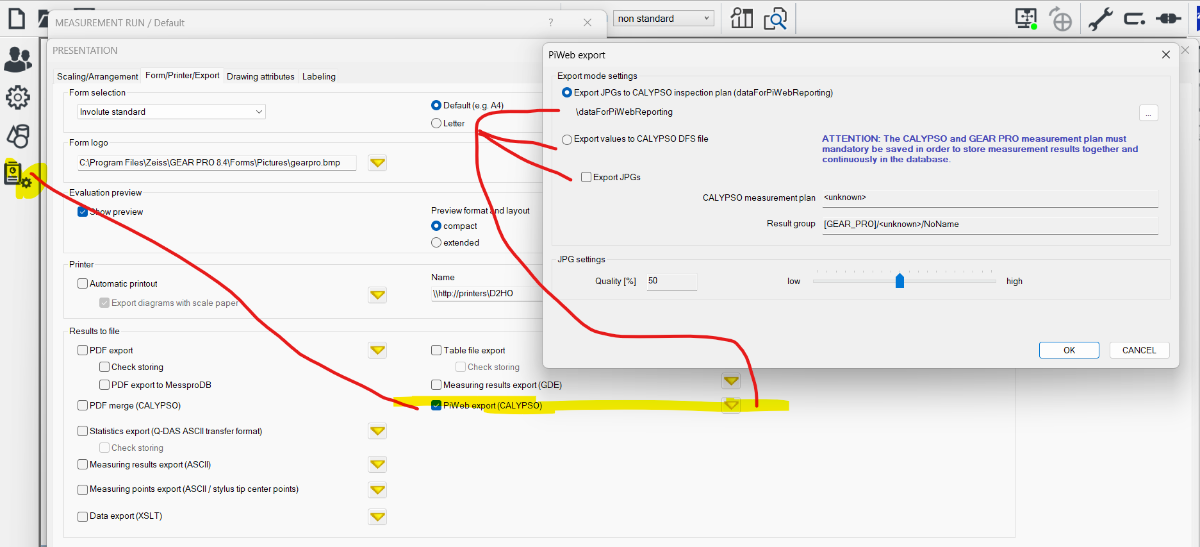Viewport: 1200px width, 547px height.
Task: Toggle Export JPGs checkbox in PiWeb dialog
Action: point(586,177)
